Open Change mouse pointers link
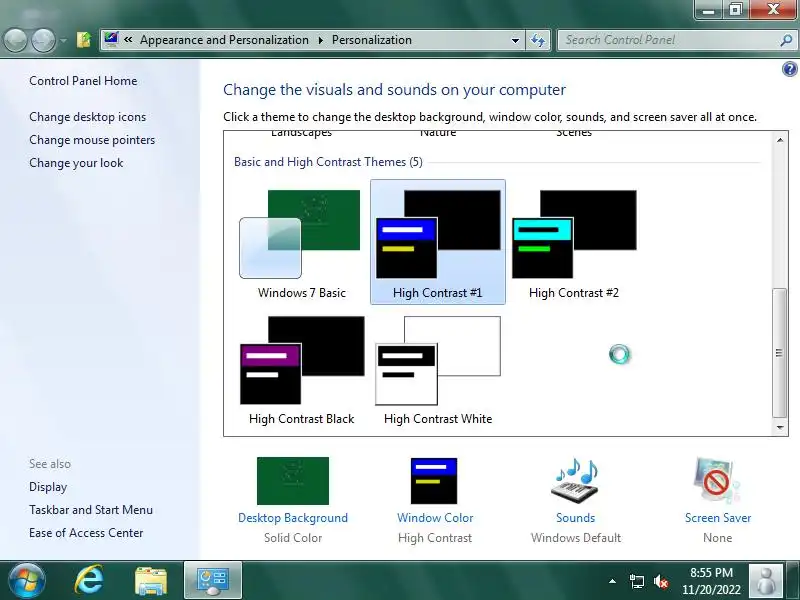800x600 pixels. pos(92,140)
